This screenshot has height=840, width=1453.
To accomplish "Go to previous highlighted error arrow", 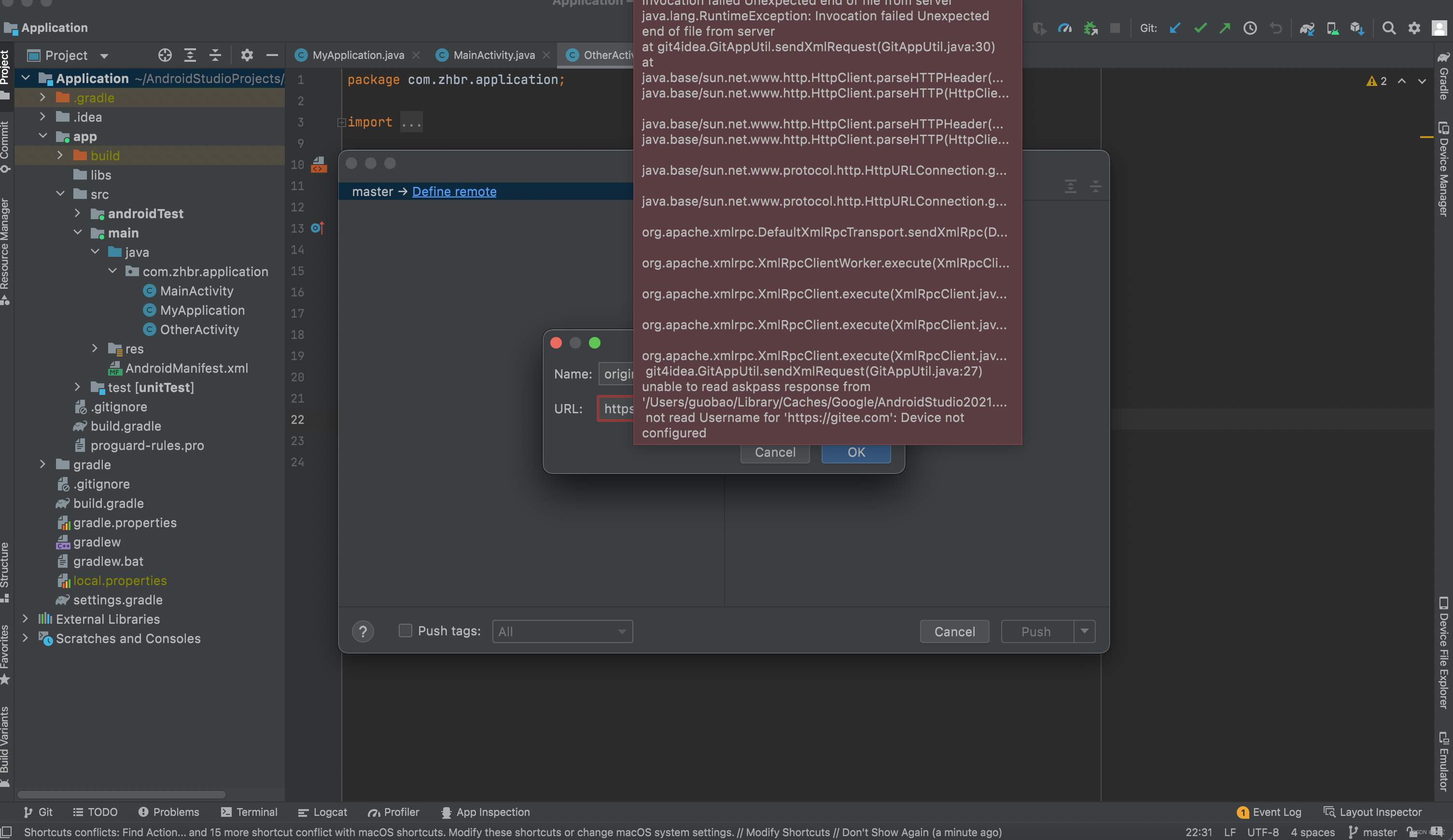I will coord(1402,81).
